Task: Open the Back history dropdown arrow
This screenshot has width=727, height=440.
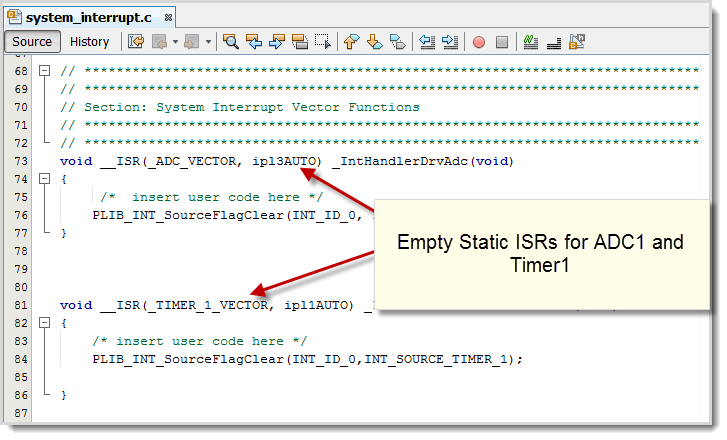Action: [175, 42]
